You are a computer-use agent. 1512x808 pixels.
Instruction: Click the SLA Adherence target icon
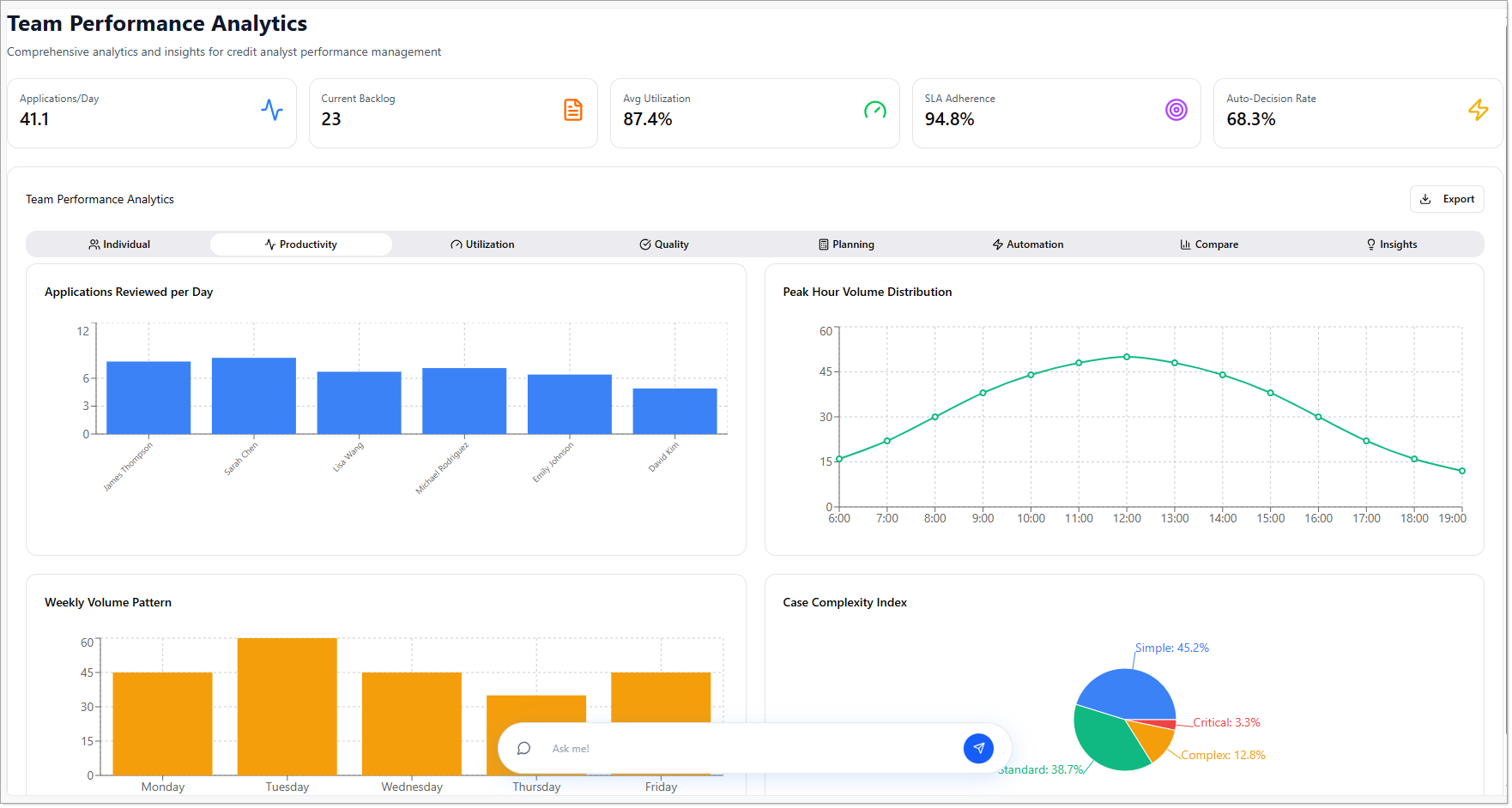(1176, 110)
